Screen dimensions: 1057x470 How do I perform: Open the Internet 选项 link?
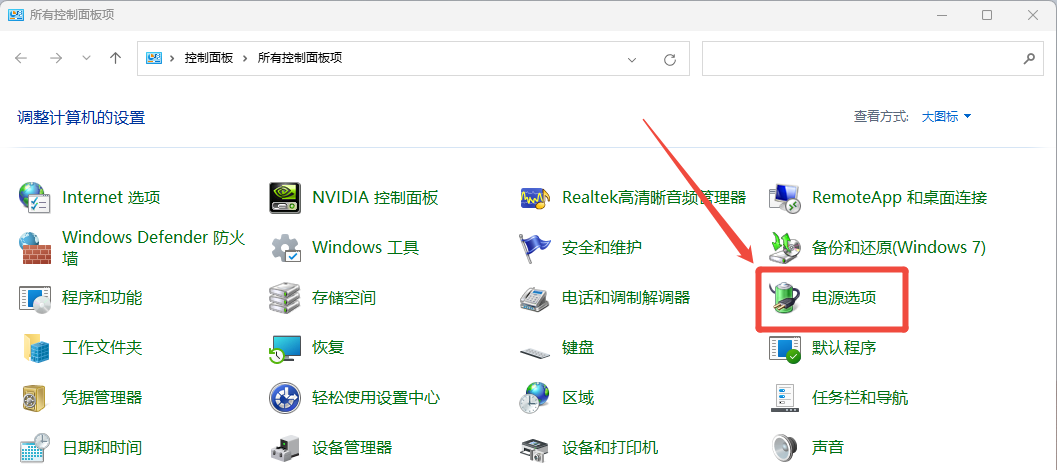click(111, 198)
